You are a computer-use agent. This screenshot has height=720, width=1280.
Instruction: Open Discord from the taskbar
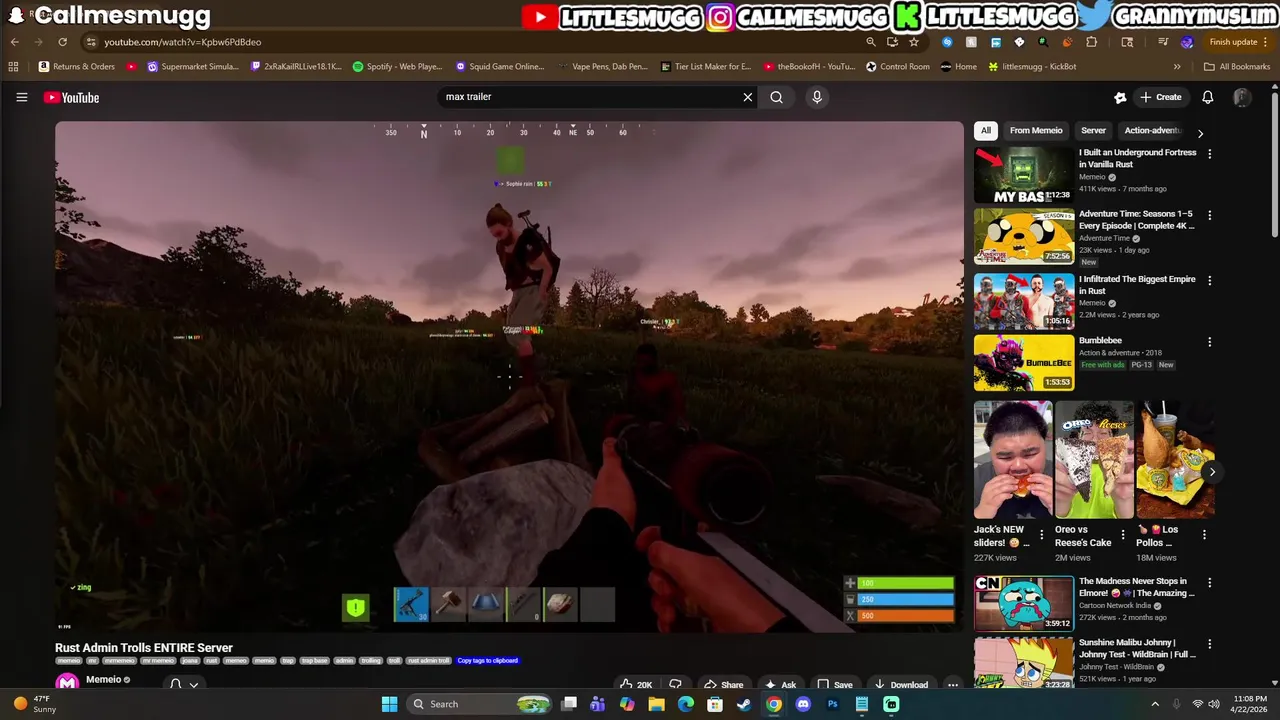pyautogui.click(x=803, y=704)
